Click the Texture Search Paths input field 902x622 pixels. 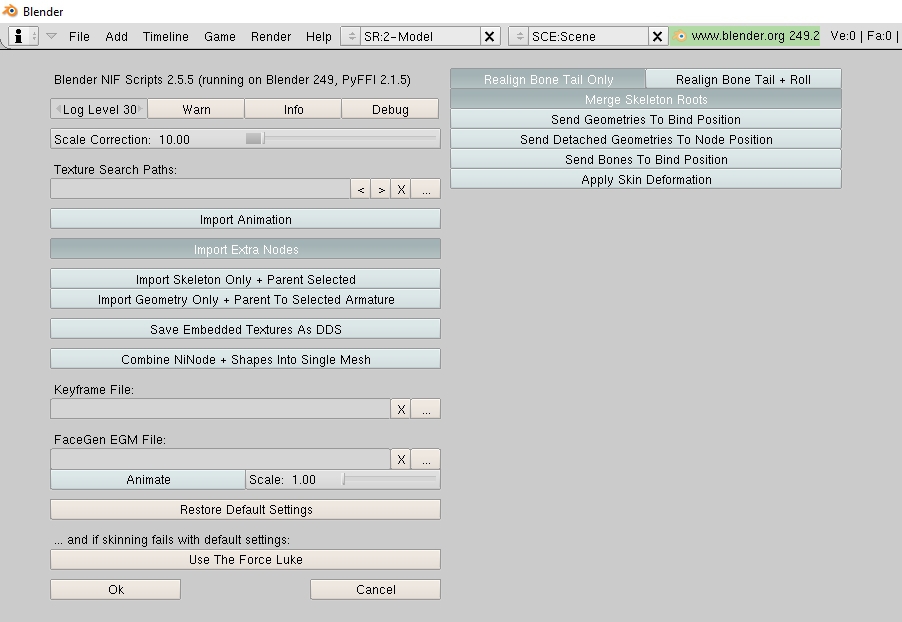(x=200, y=189)
